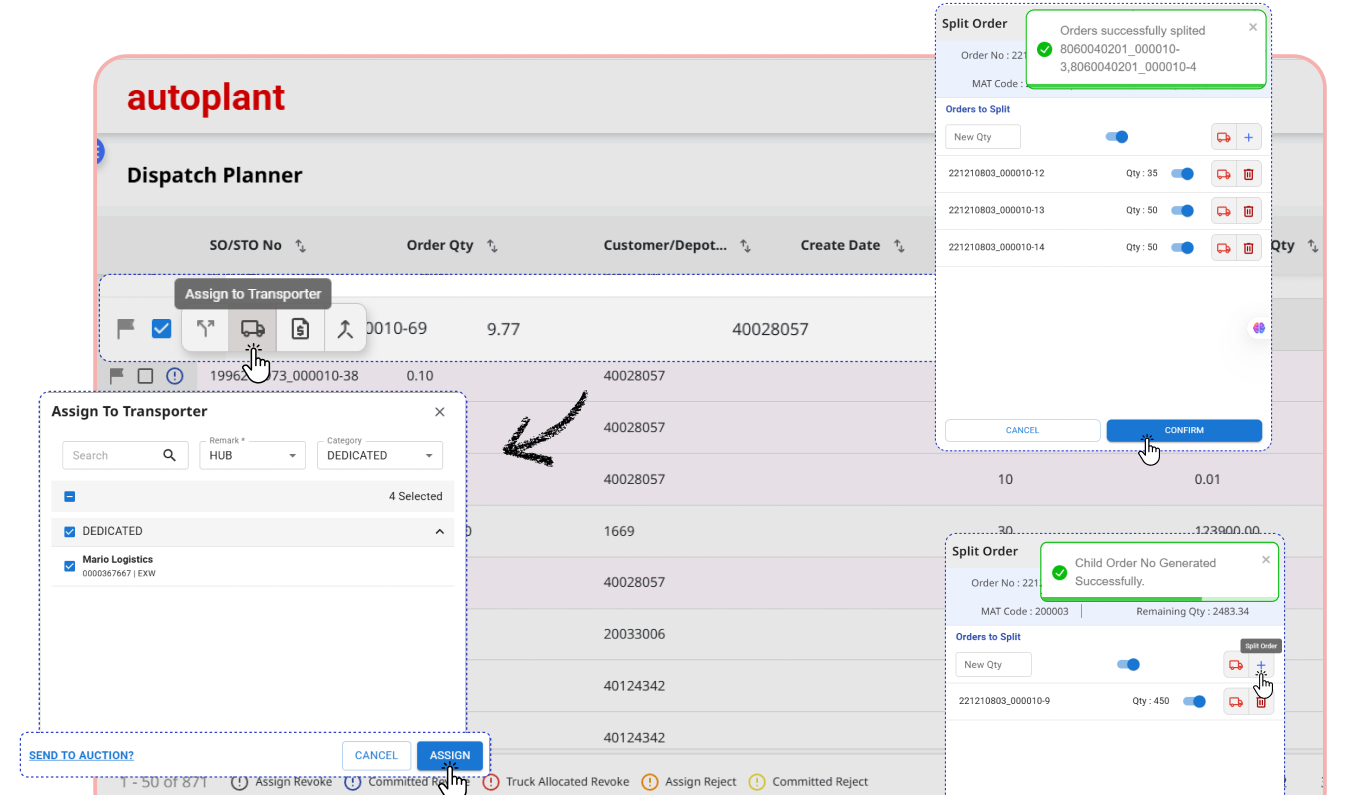
Task: Click the search magnifier in Assign To Transporter
Action: pyautogui.click(x=170, y=455)
